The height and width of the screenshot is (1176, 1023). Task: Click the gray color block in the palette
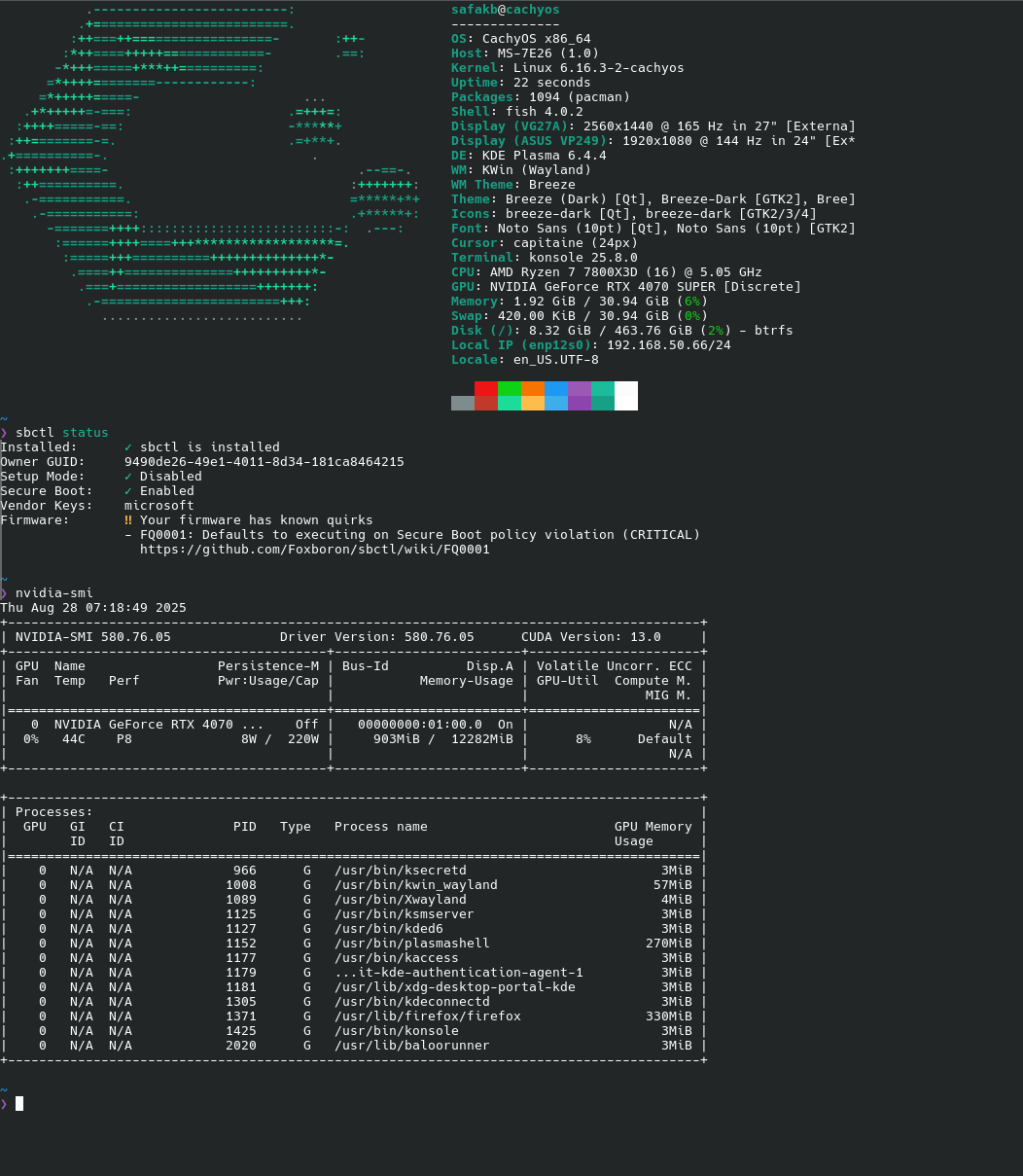coord(463,404)
